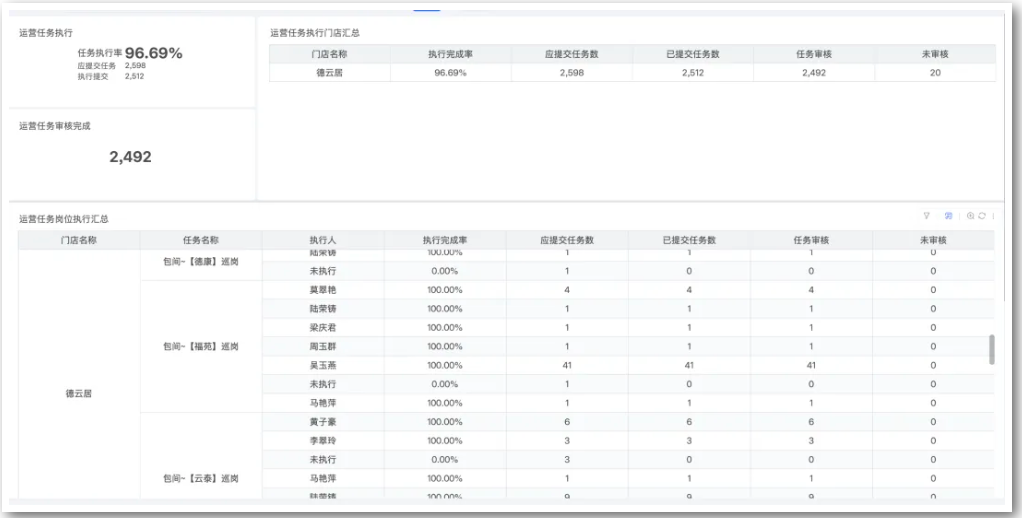
Task: Select the 吴玉燕 executor row
Action: 322,366
